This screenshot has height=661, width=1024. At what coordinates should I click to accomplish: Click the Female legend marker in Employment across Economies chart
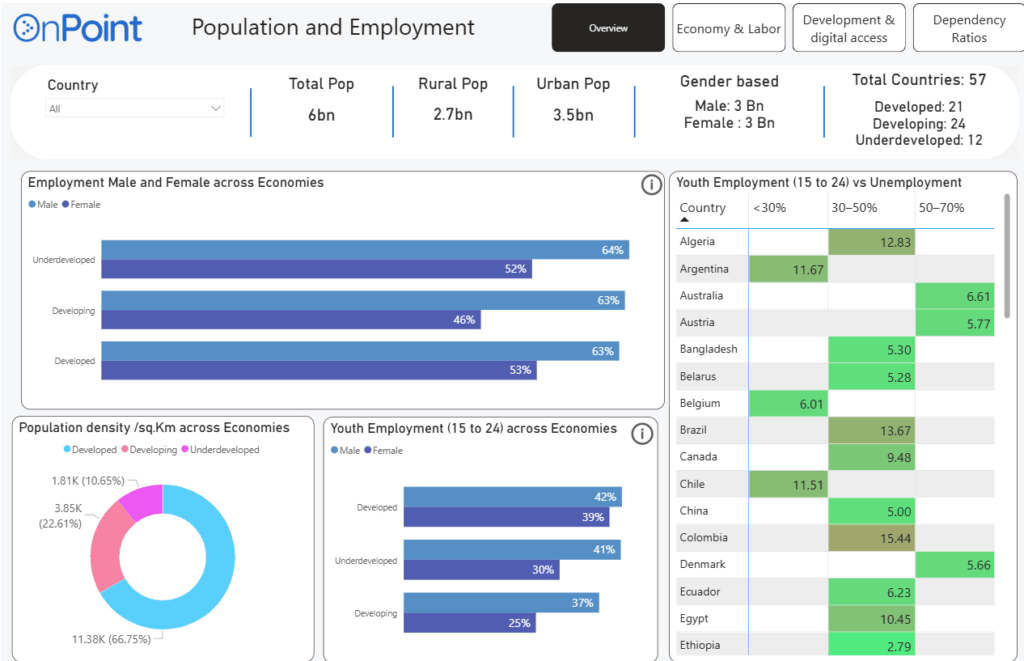pyautogui.click(x=66, y=205)
